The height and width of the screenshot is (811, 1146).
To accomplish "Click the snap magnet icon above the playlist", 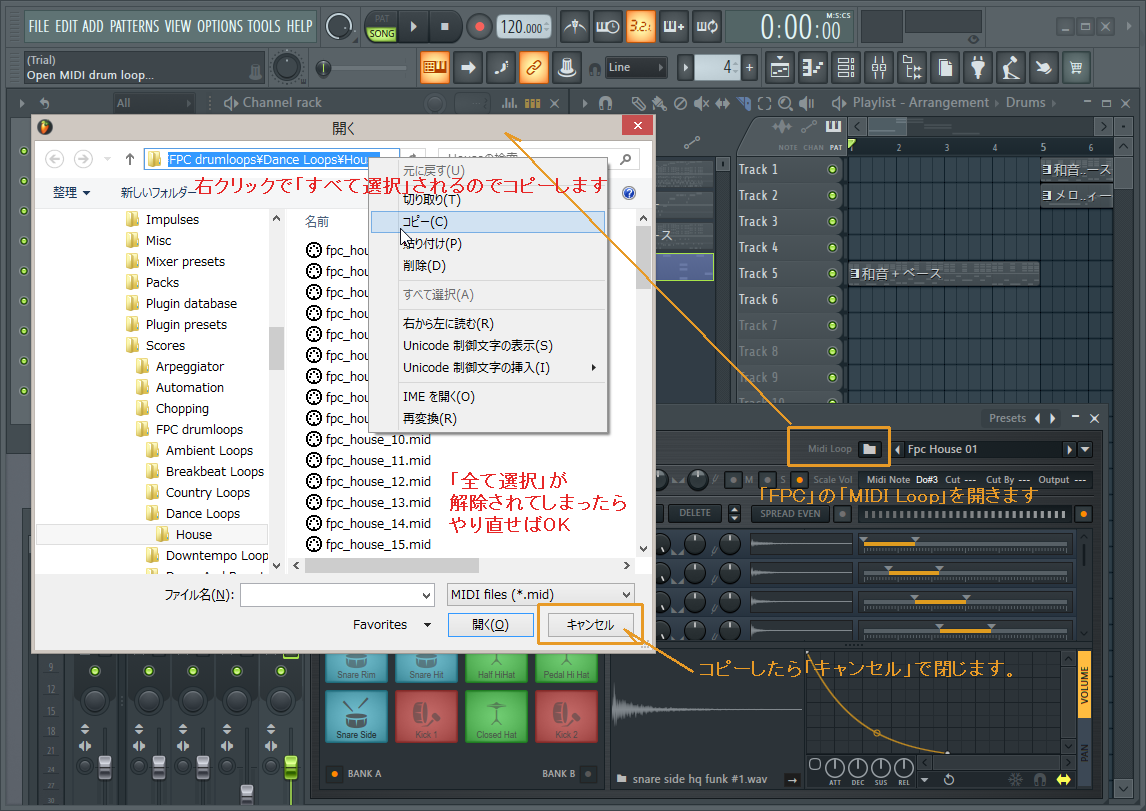I will click(x=605, y=102).
